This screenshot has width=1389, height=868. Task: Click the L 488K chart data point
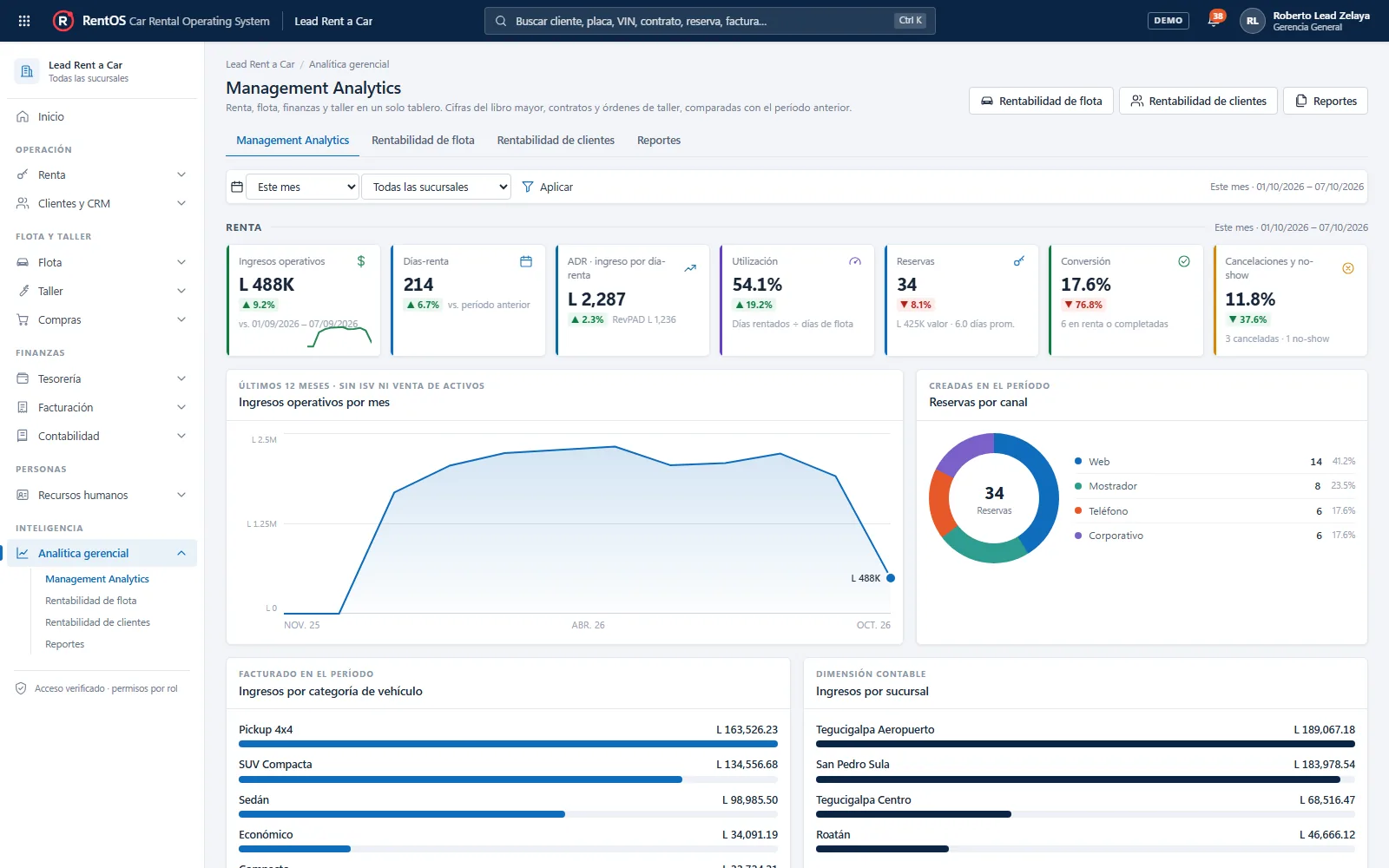point(891,578)
